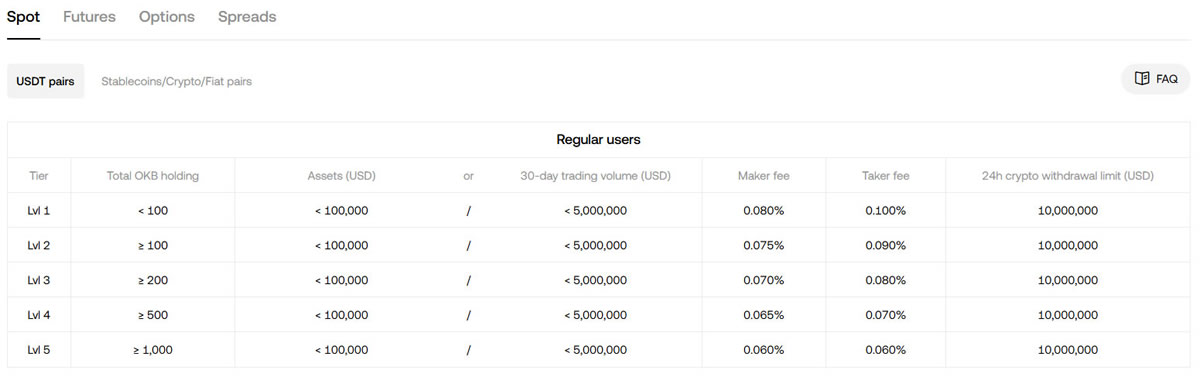Click Lvl 5 withdrawal limit 10,000,000
Image resolution: width=1200 pixels, height=381 pixels.
(1067, 350)
